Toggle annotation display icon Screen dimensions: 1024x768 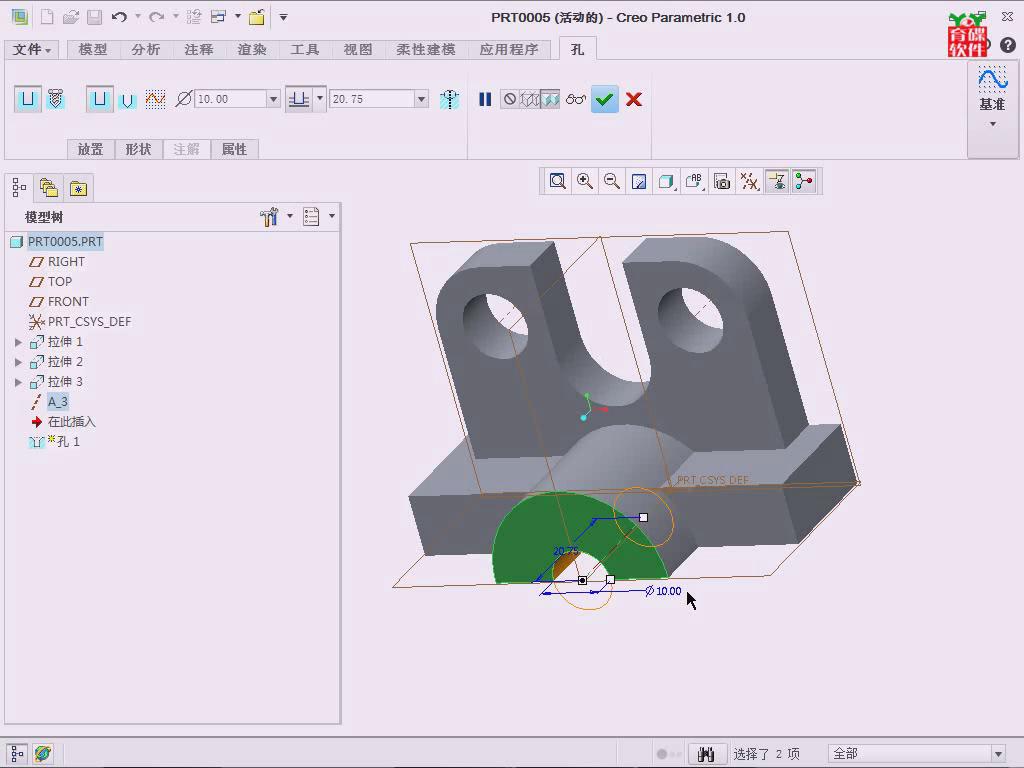pos(776,182)
